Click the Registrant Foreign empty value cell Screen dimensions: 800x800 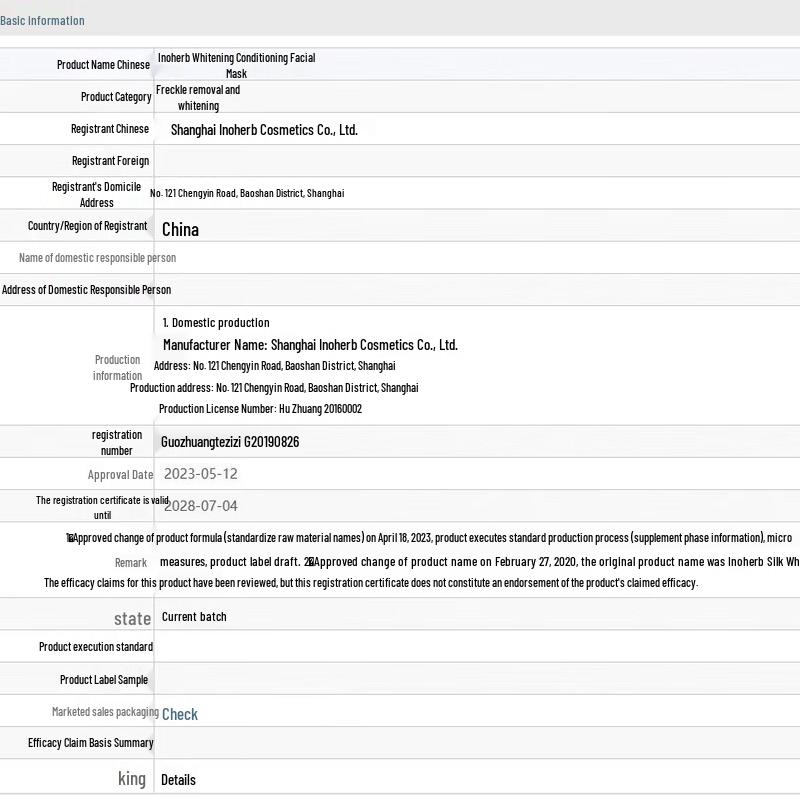476,161
